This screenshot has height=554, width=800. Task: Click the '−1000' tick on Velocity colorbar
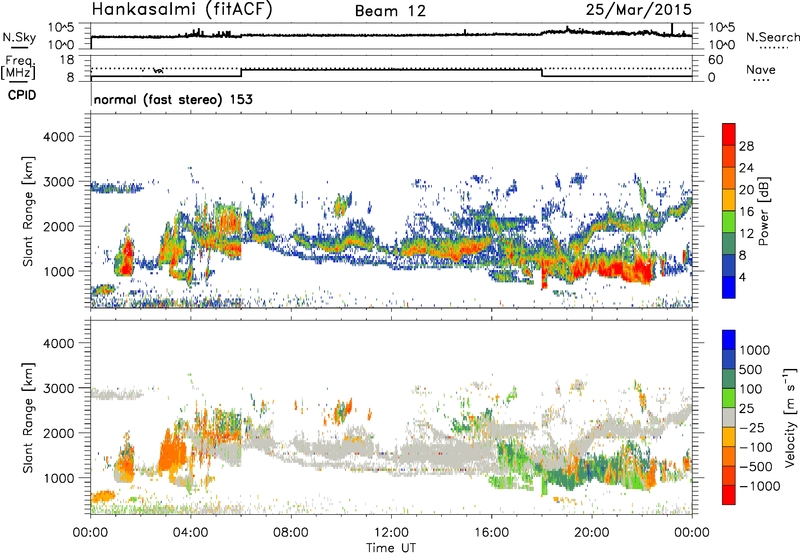760,486
